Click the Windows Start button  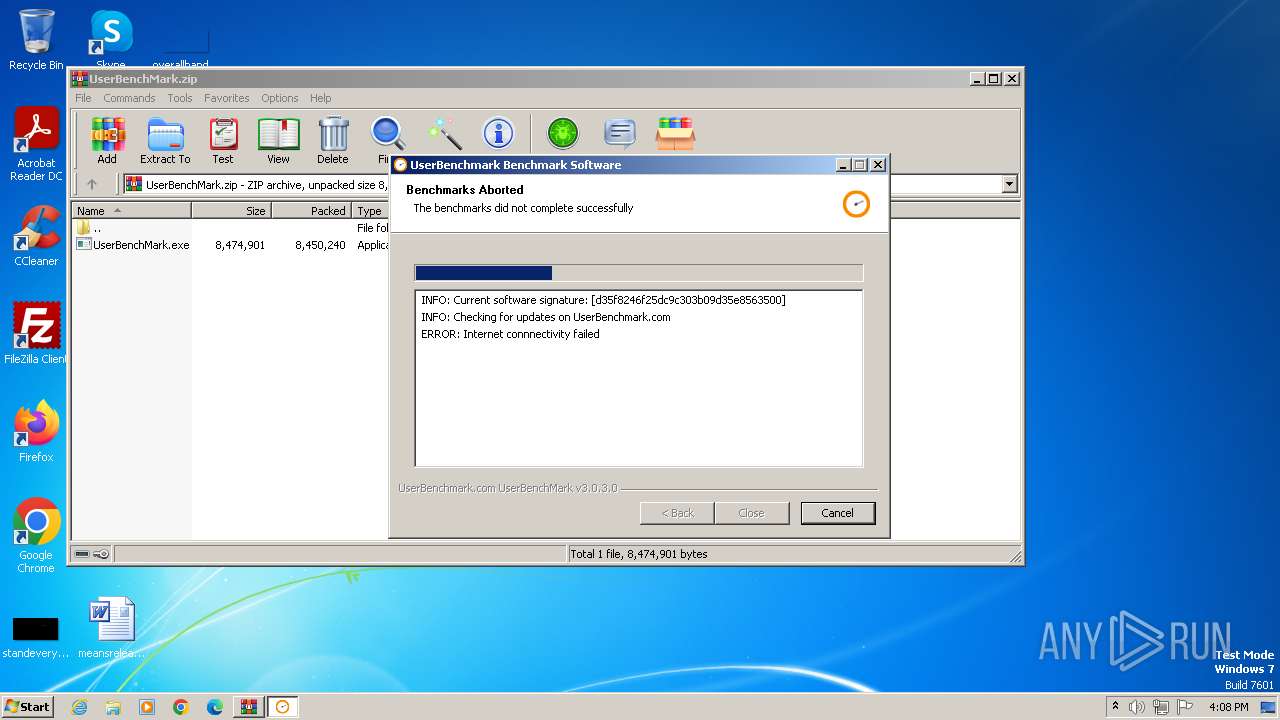[27, 707]
